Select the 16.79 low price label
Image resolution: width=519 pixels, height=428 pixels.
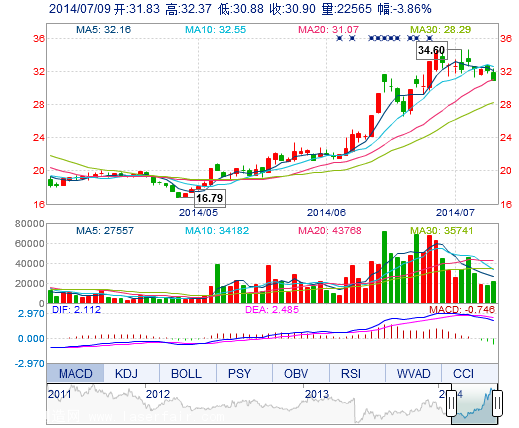point(209,198)
